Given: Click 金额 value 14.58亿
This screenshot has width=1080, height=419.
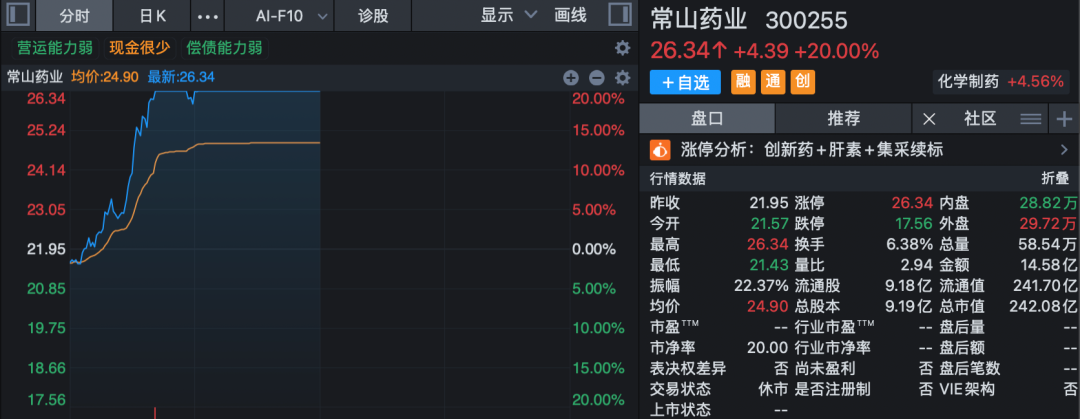Looking at the screenshot, I should click(1047, 265).
